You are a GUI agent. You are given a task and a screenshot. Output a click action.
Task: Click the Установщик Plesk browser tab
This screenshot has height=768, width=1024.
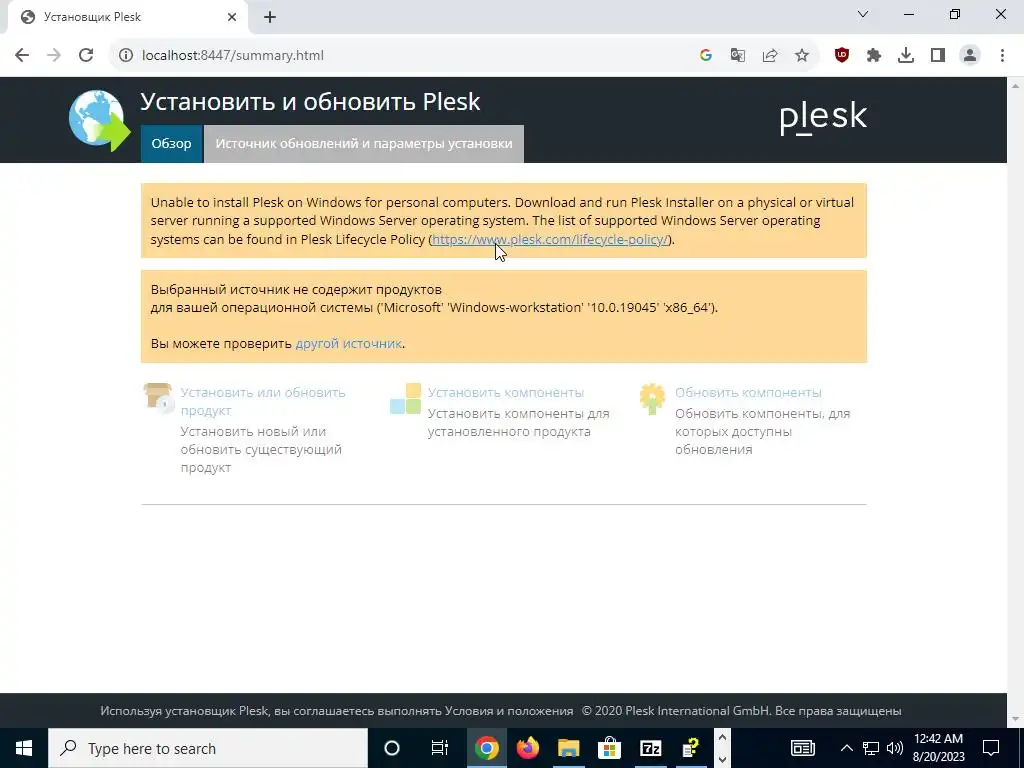click(x=129, y=17)
